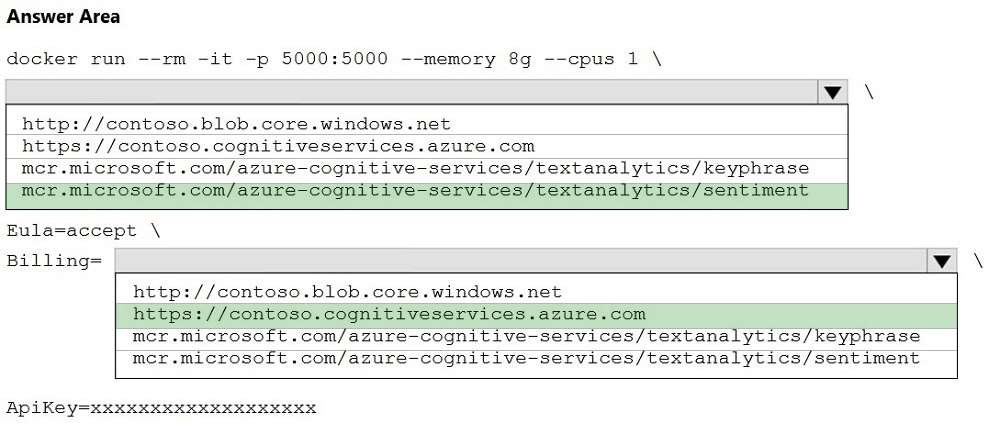984x423 pixels.
Task: Click the empty image selection box
Action: pos(410,93)
